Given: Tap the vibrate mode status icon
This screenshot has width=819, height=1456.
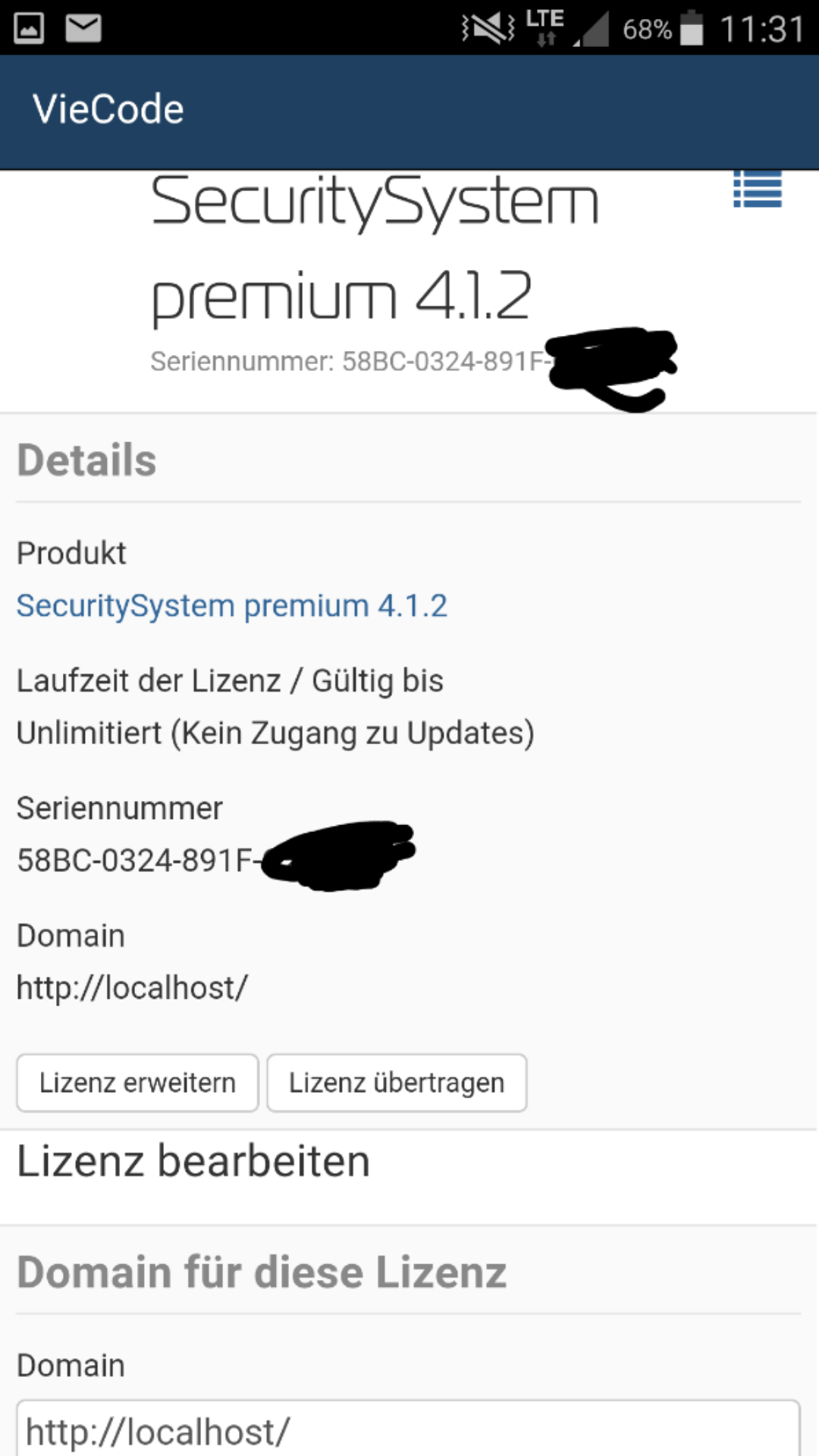Looking at the screenshot, I should click(488, 29).
